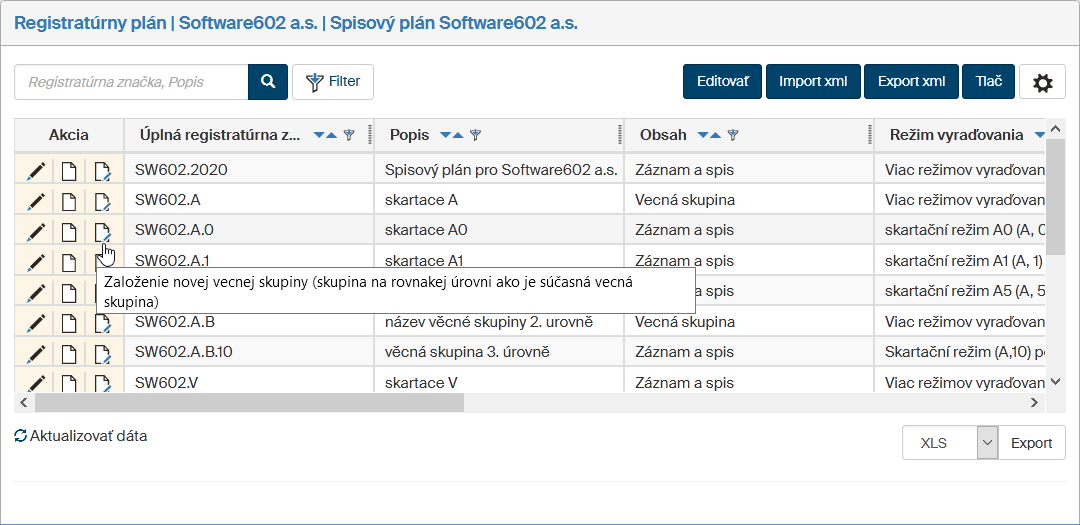Click pencil edit icon for SW602.A.B
The image size is (1080, 525).
point(36,324)
